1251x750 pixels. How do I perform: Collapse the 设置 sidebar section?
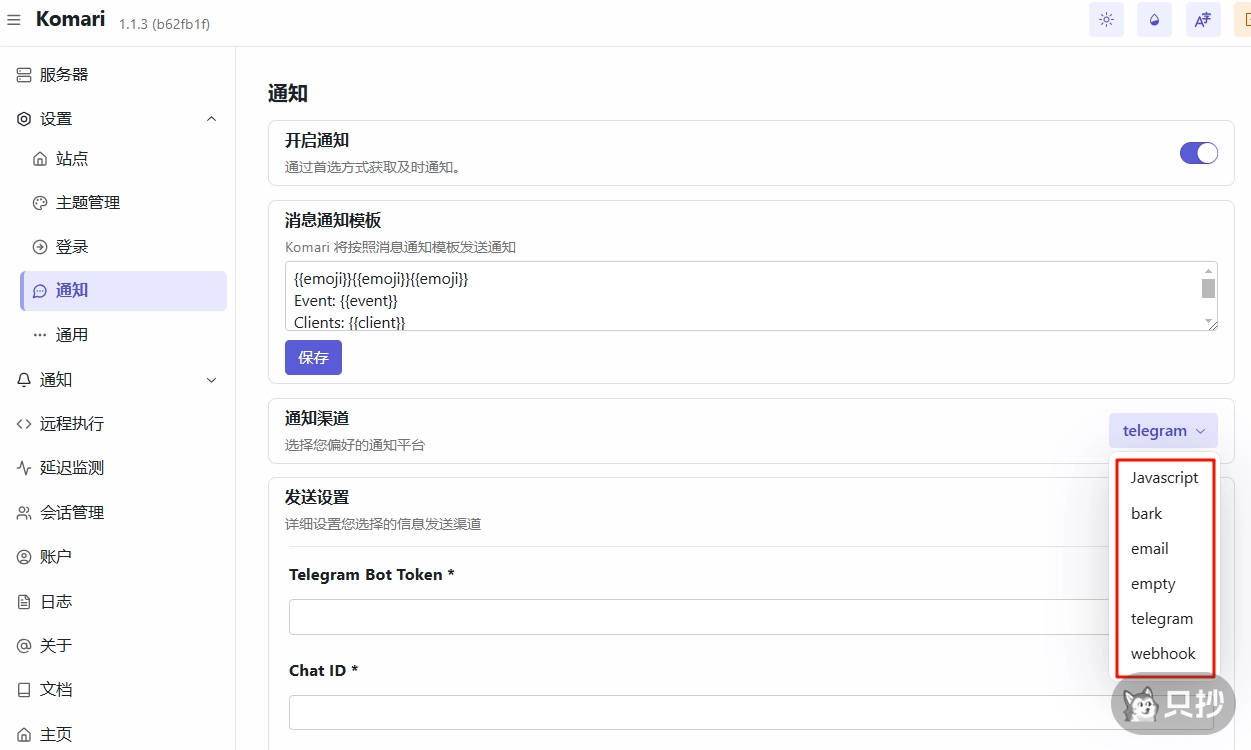(211, 119)
